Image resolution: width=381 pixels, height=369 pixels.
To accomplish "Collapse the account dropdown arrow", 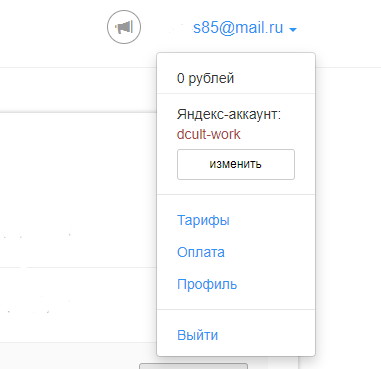I will point(293,30).
